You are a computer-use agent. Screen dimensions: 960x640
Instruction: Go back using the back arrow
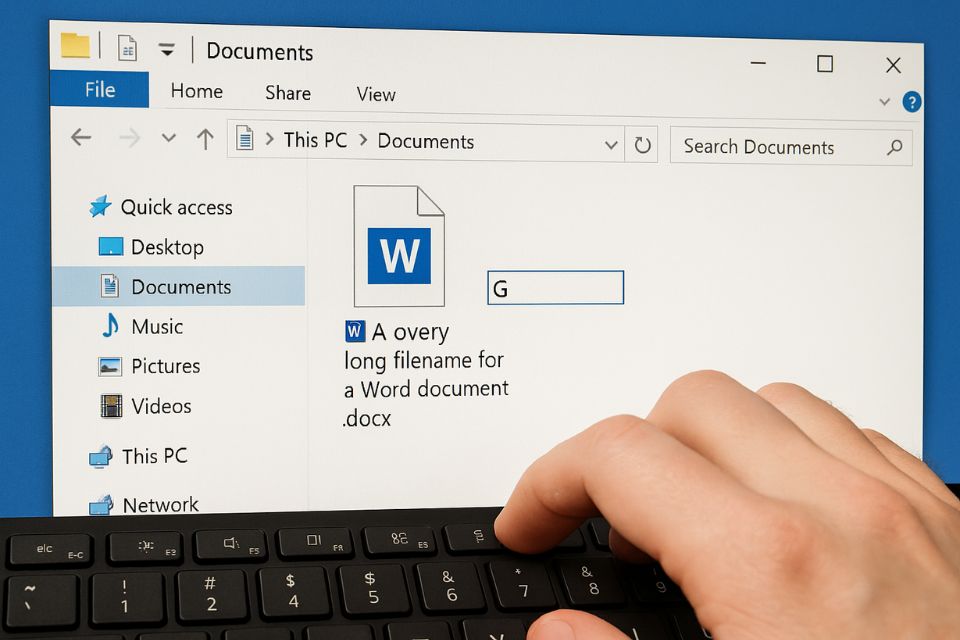pos(80,137)
